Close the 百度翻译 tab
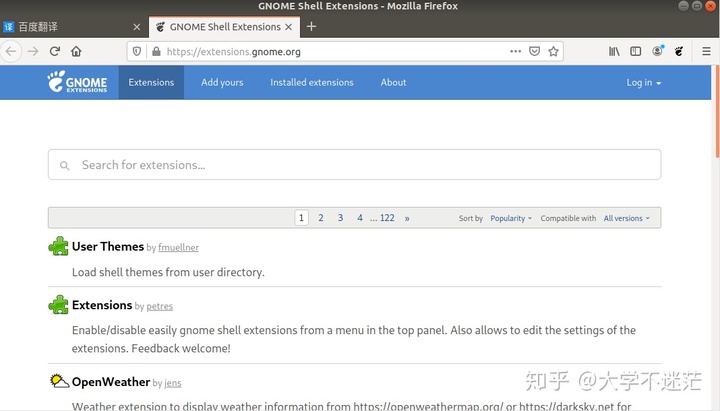The width and height of the screenshot is (720, 411). click(136, 27)
